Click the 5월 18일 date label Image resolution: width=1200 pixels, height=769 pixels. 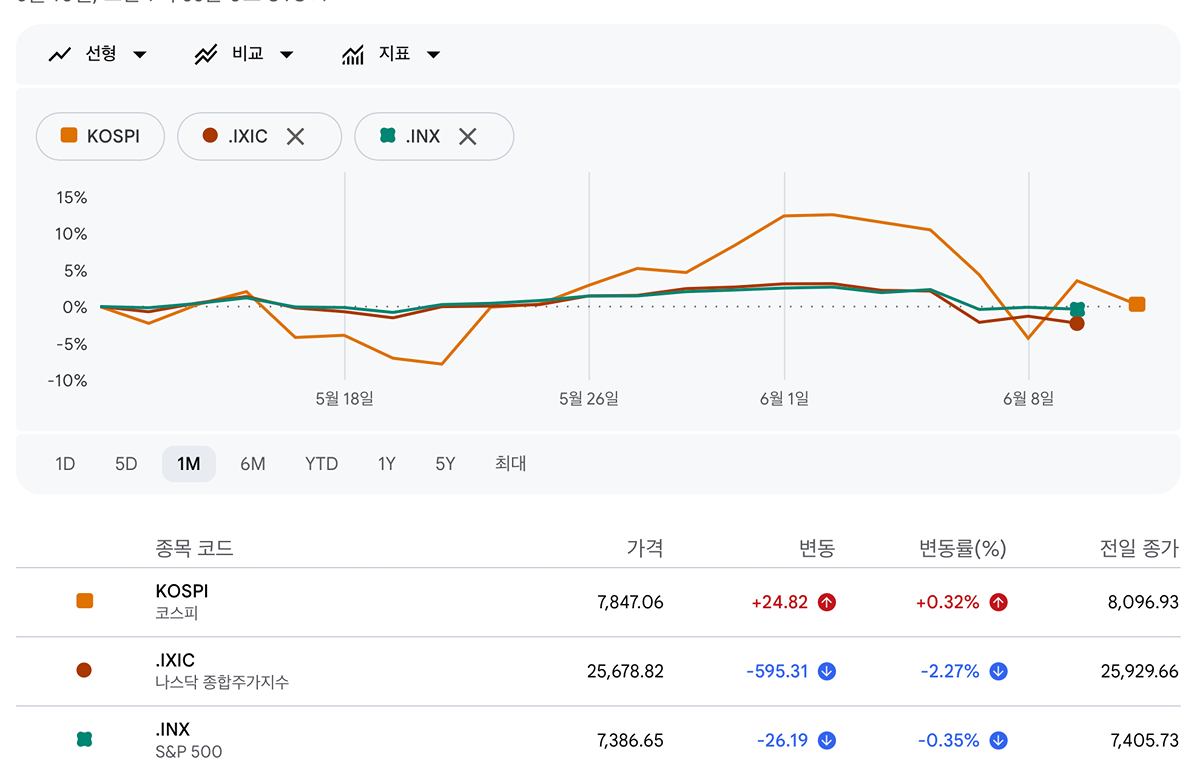point(344,398)
